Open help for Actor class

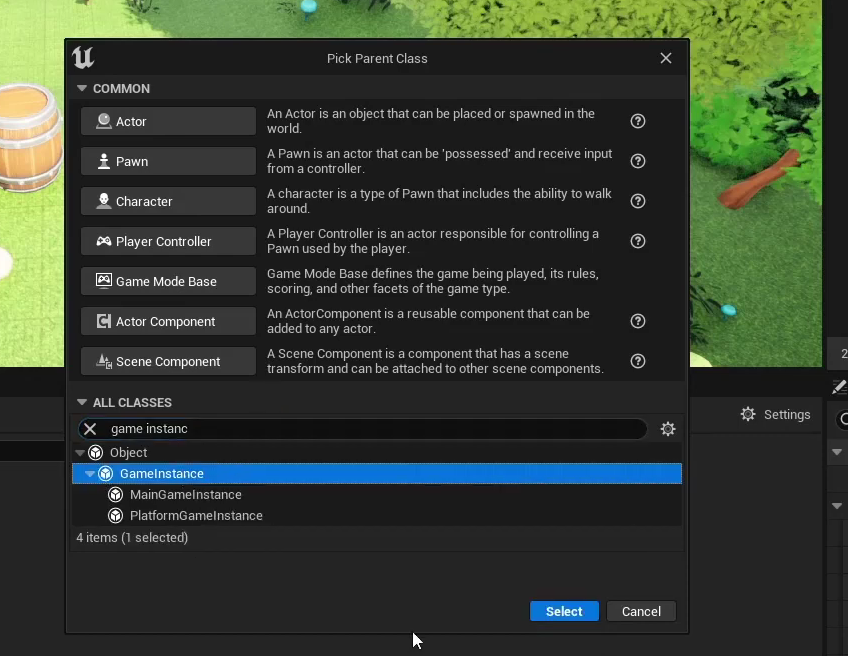(x=638, y=121)
